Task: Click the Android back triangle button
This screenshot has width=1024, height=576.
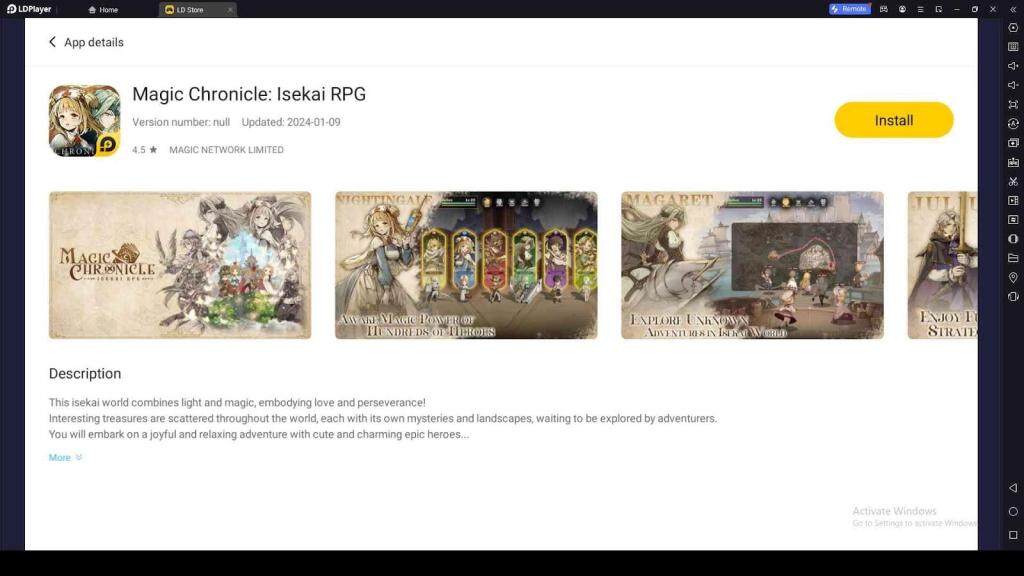Action: tap(1013, 488)
